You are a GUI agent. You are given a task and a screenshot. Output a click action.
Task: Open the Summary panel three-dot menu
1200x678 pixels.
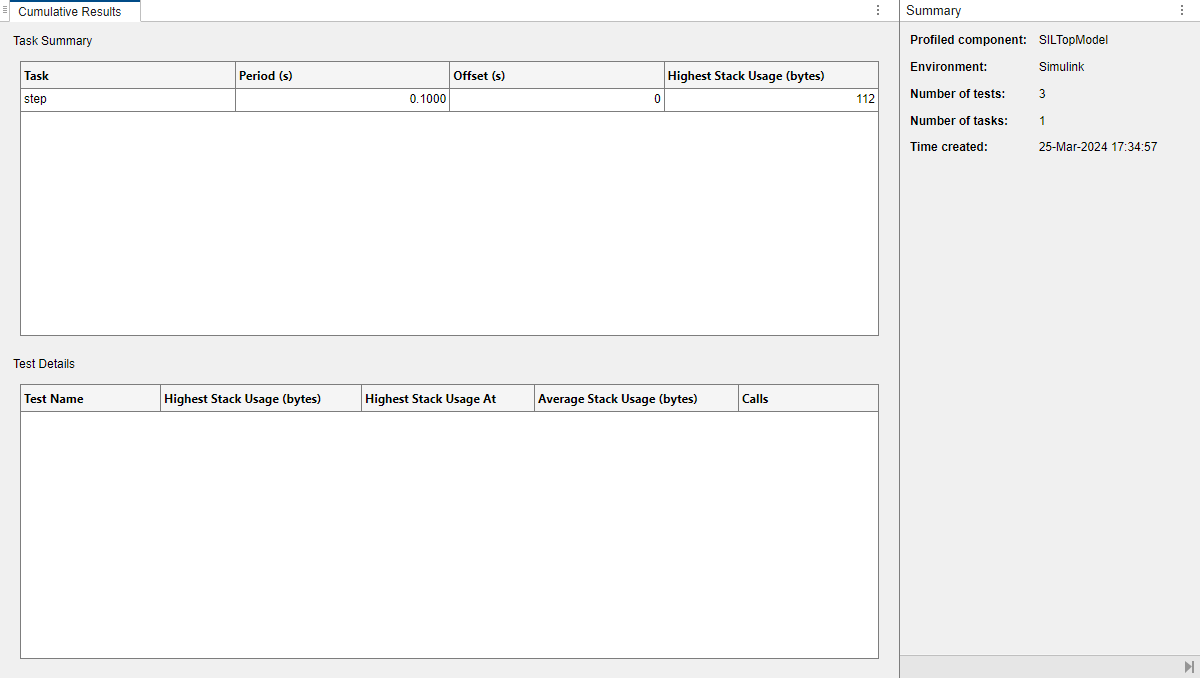click(1181, 11)
